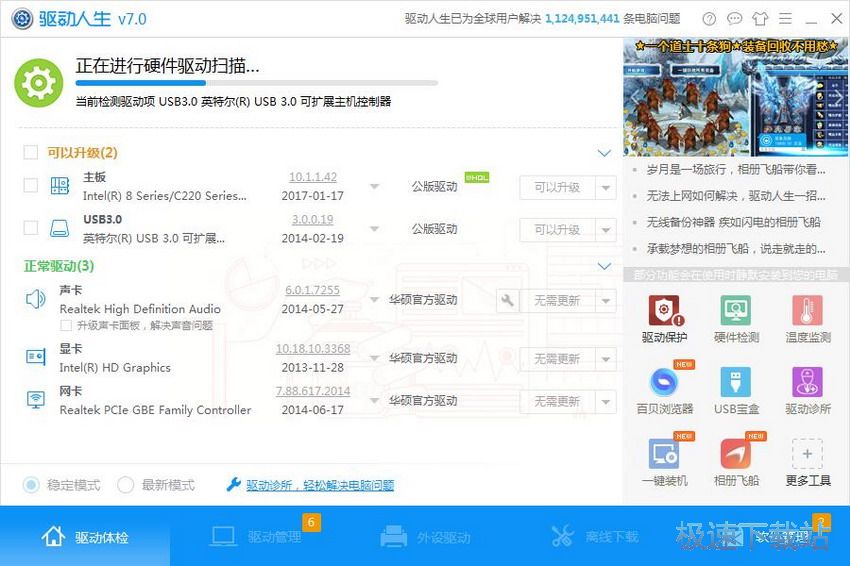Screen dimensions: 850x566
Task: Open the 驱动保护 tool
Action: click(x=664, y=319)
